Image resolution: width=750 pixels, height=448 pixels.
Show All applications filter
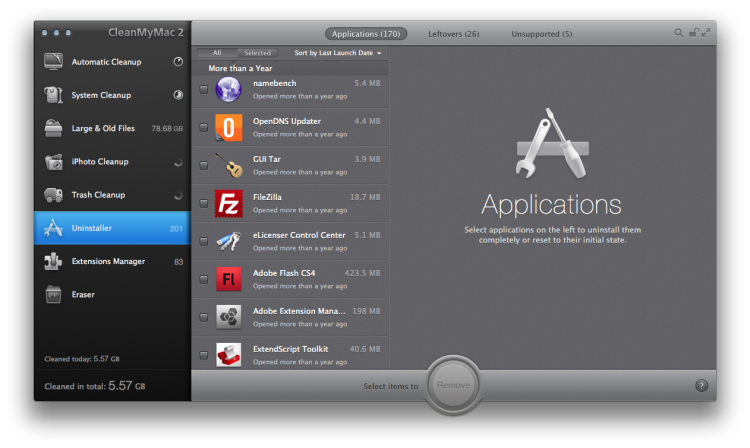[x=217, y=53]
